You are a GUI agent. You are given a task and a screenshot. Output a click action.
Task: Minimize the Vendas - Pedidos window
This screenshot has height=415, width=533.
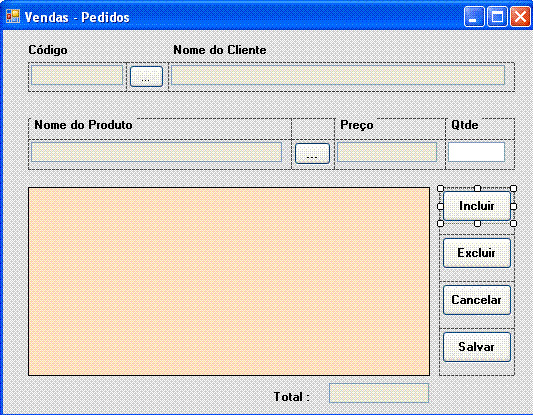474,16
